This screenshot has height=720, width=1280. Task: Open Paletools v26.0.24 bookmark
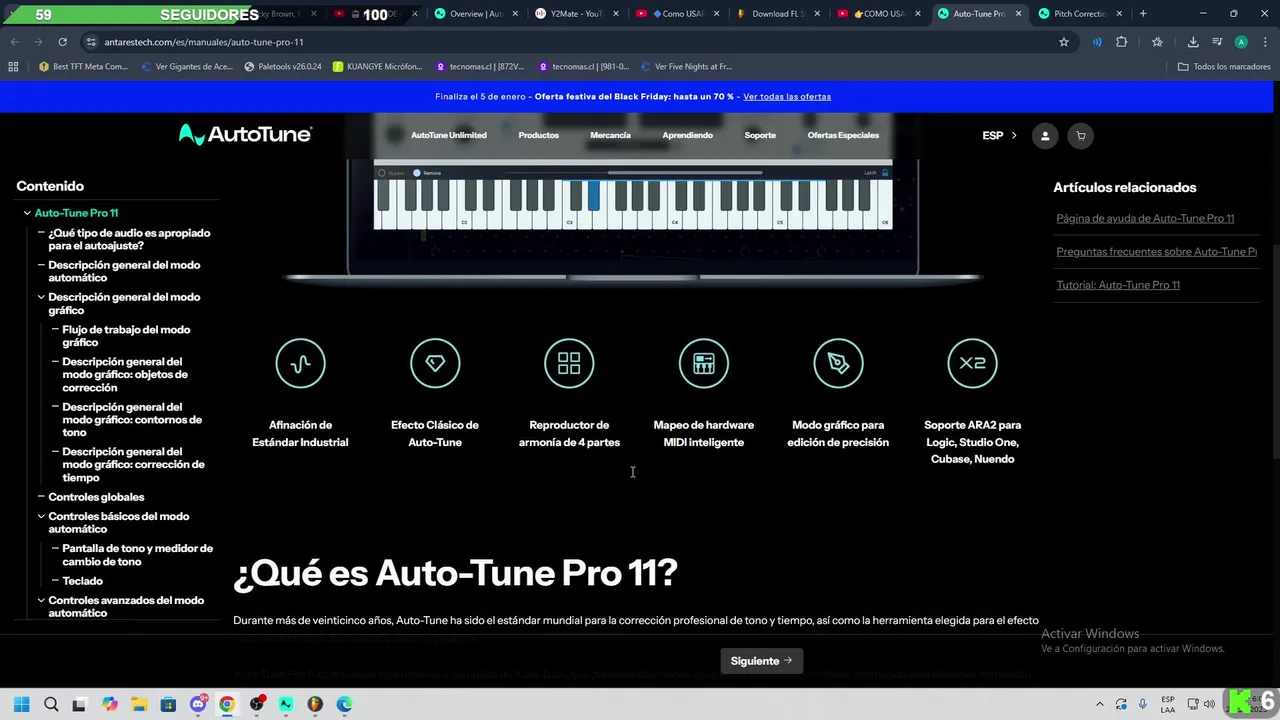[281, 67]
